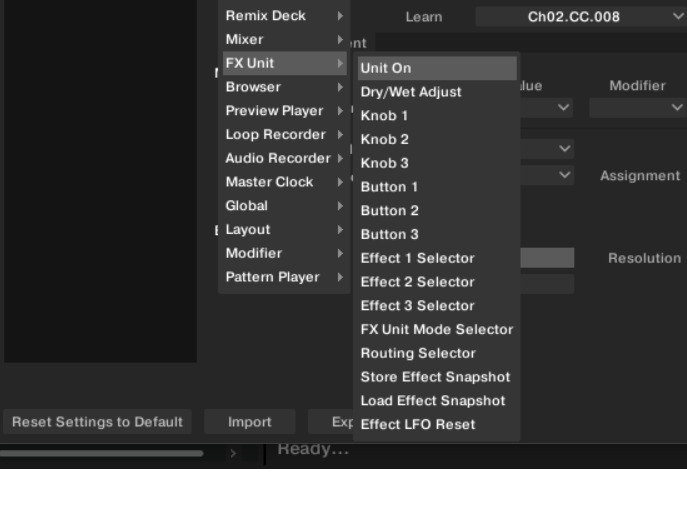Choose Effect LFO Reset

437,424
